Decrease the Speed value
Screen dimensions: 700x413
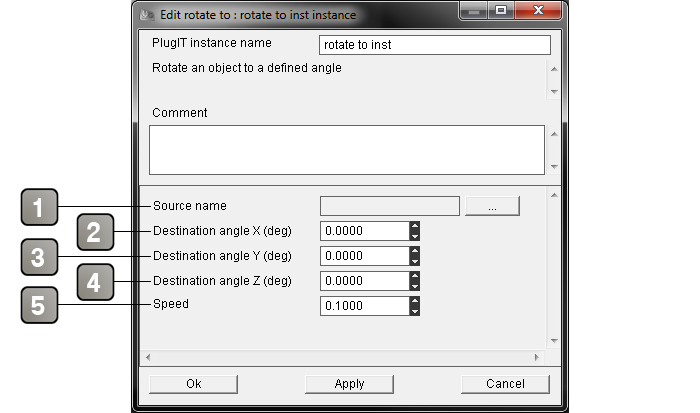[415, 311]
